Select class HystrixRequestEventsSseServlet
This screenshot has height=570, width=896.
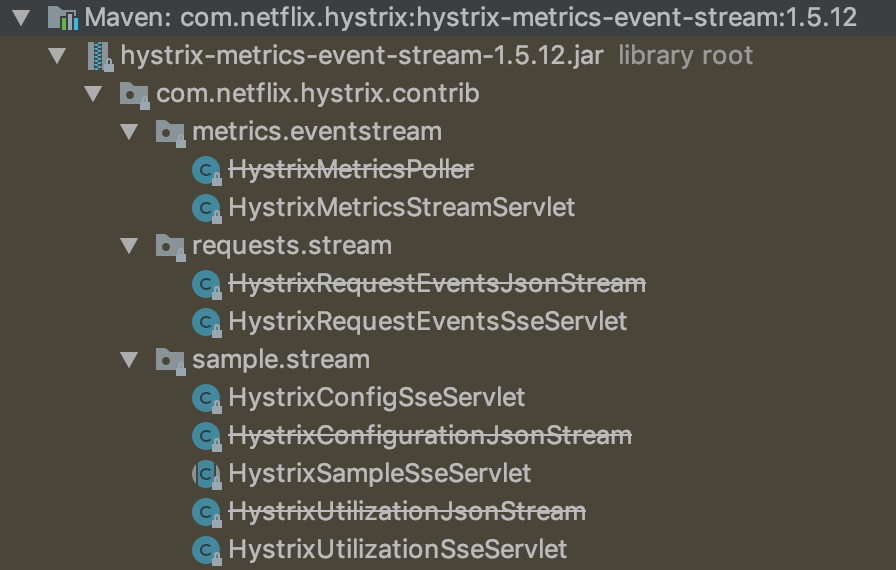coord(427,322)
